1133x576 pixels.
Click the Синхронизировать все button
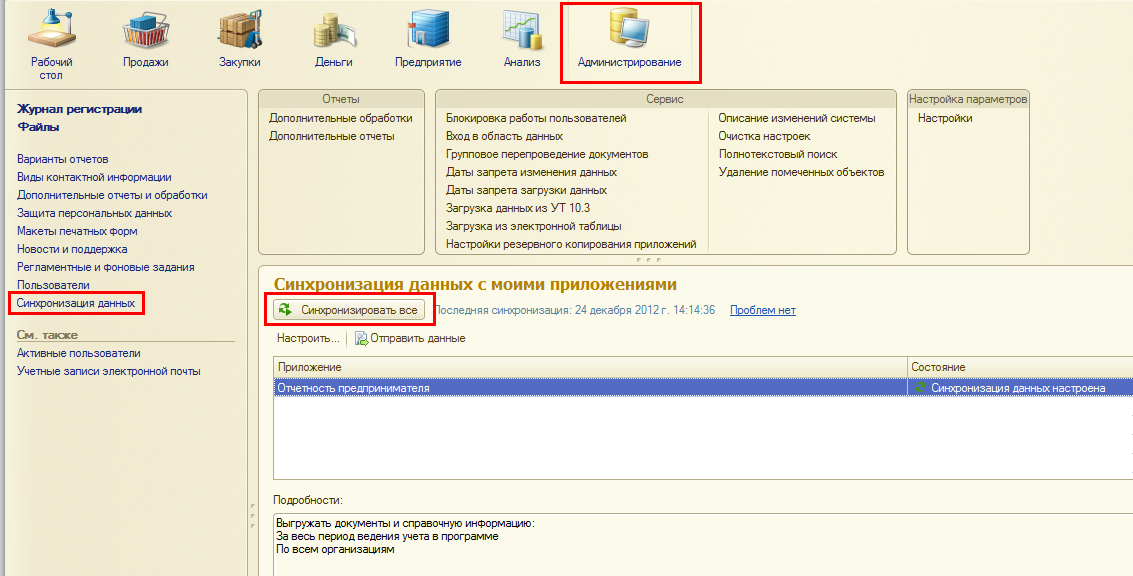350,310
